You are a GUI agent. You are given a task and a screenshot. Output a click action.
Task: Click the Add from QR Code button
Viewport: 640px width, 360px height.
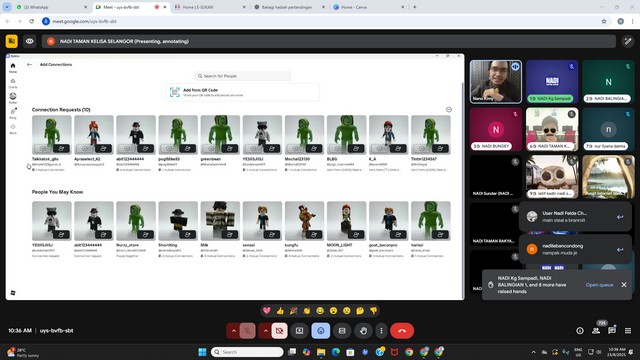coord(242,92)
